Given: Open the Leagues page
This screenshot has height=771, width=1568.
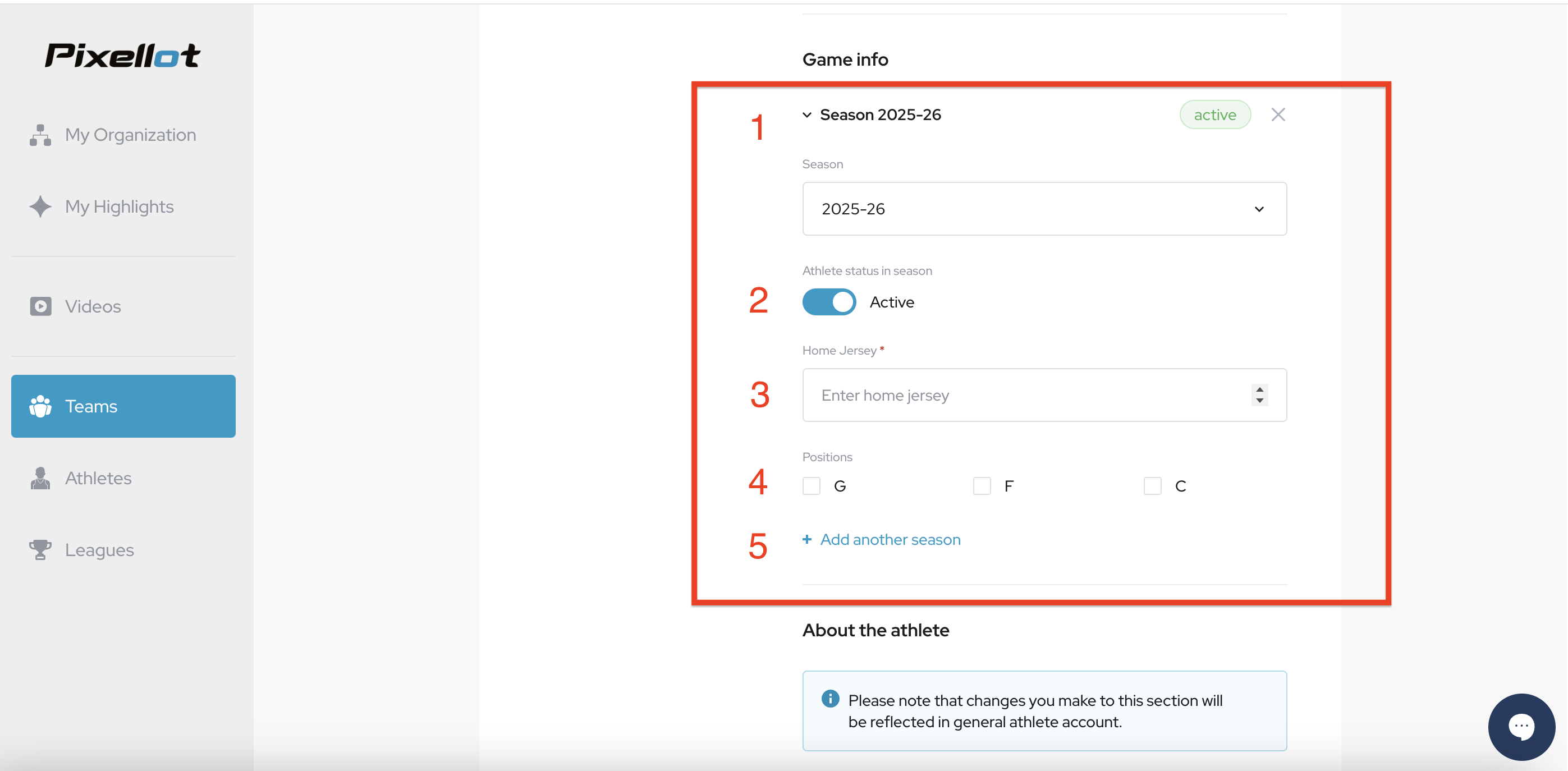Looking at the screenshot, I should pyautogui.click(x=123, y=550).
